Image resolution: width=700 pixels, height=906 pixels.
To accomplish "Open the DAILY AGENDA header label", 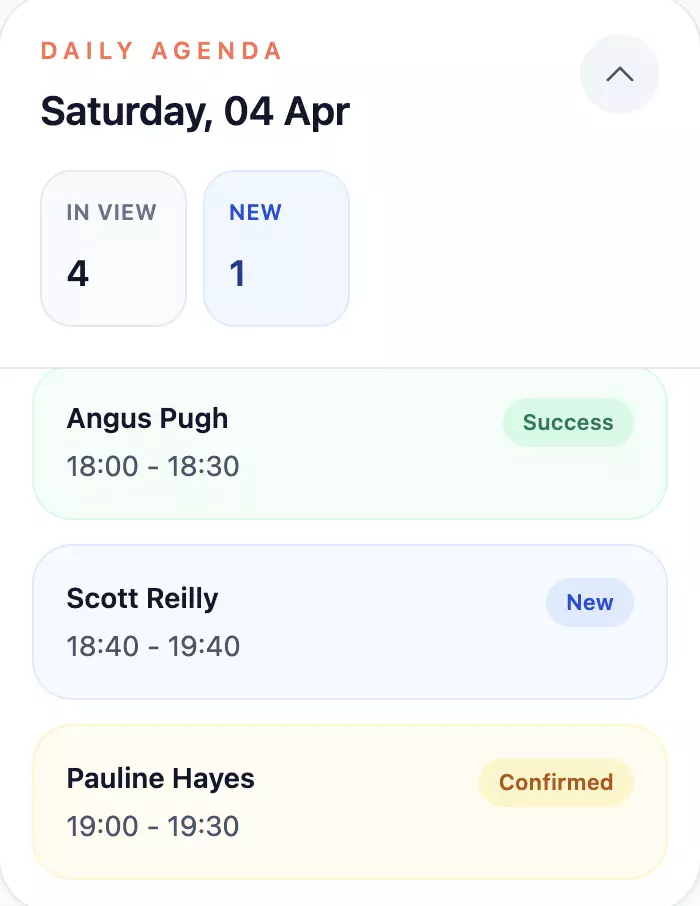I will (x=160, y=51).
